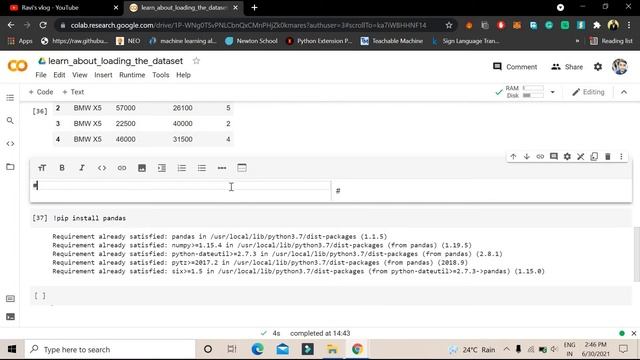Open the Runtime menu
This screenshot has width=640, height=360.
pyautogui.click(x=132, y=75)
